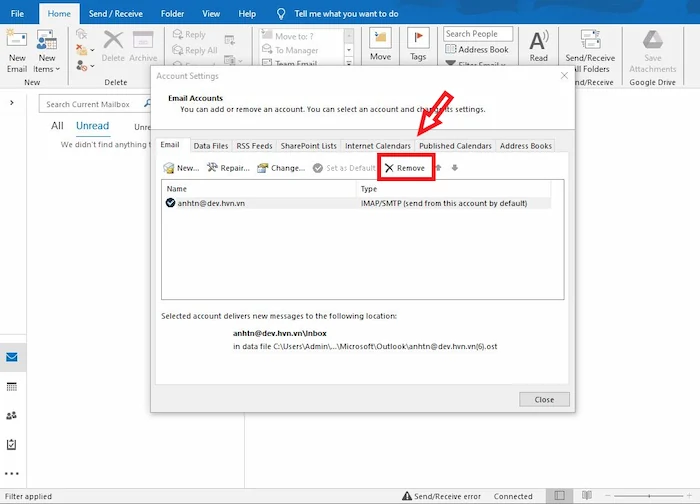Open the Tags flag button
700x504 pixels.
(x=418, y=45)
